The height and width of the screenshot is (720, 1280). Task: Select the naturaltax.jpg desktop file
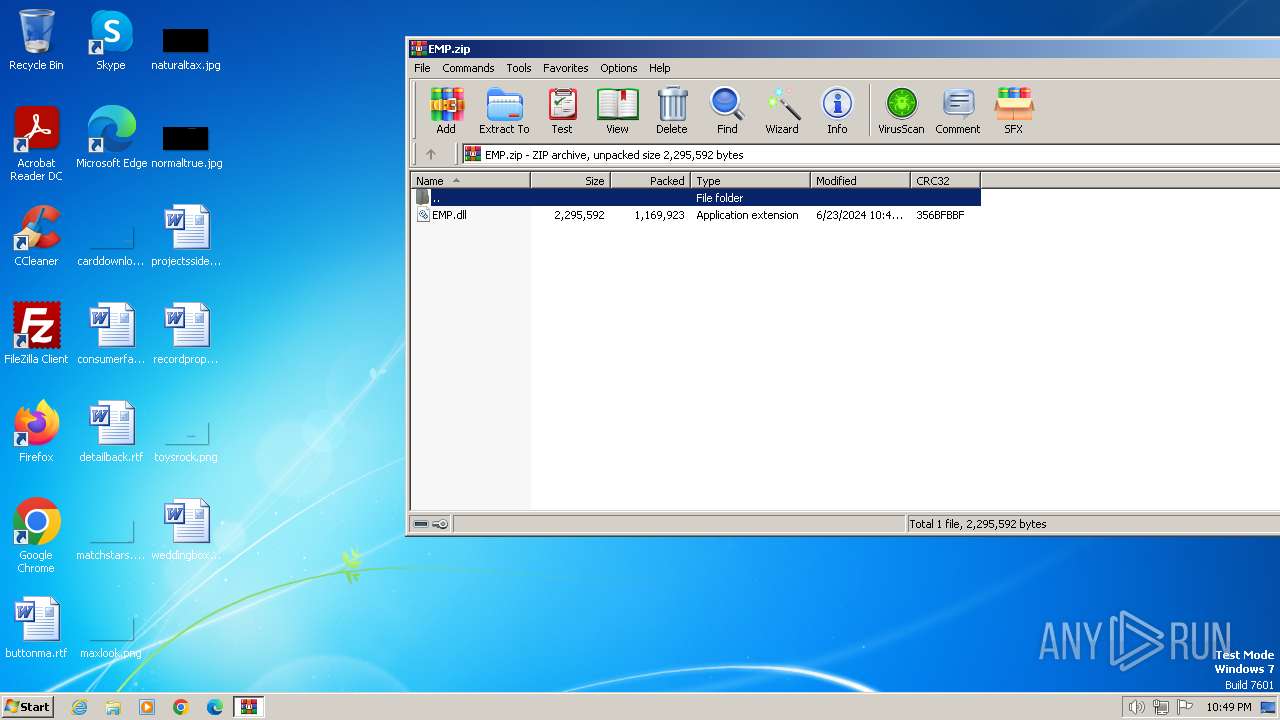pos(186,50)
